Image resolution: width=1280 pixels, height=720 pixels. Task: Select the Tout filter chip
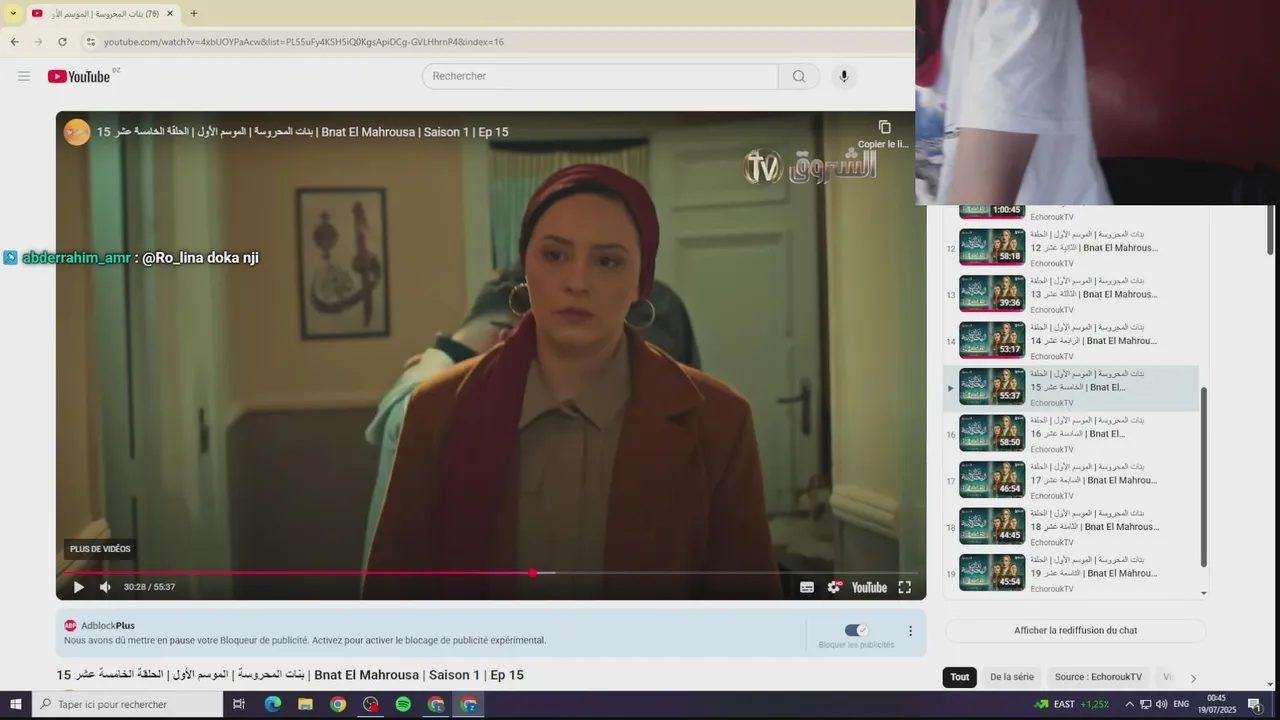pos(960,677)
